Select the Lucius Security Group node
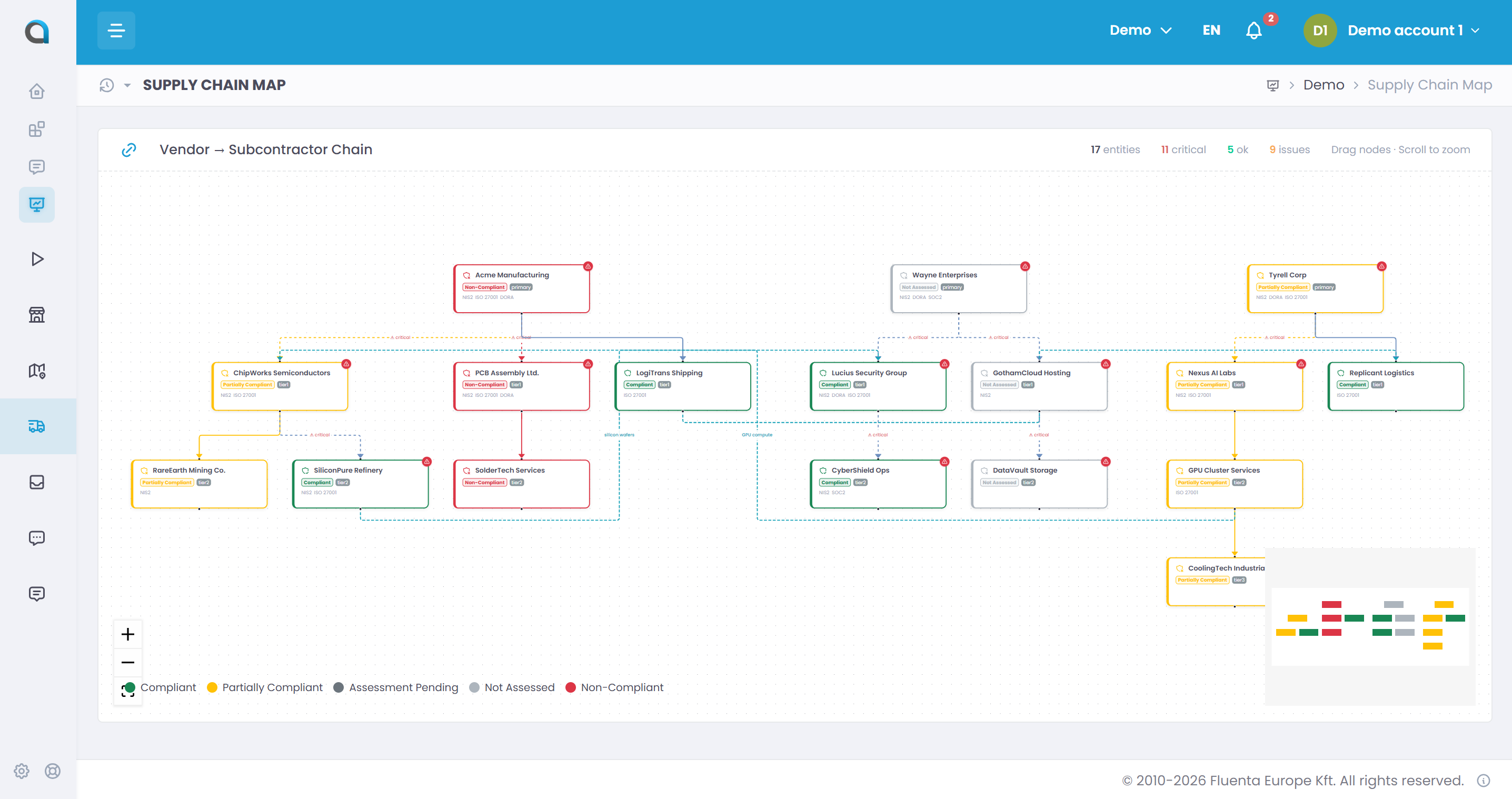 tap(878, 386)
